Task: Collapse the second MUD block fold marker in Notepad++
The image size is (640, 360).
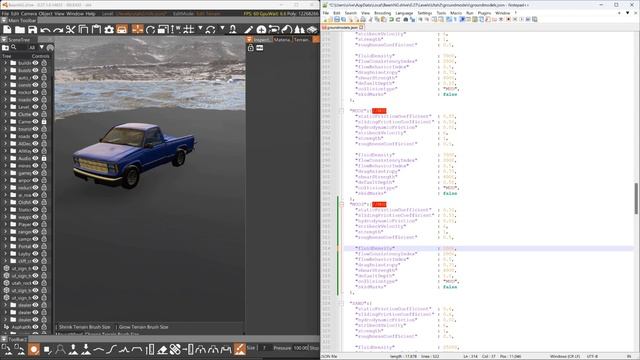Action: click(342, 204)
